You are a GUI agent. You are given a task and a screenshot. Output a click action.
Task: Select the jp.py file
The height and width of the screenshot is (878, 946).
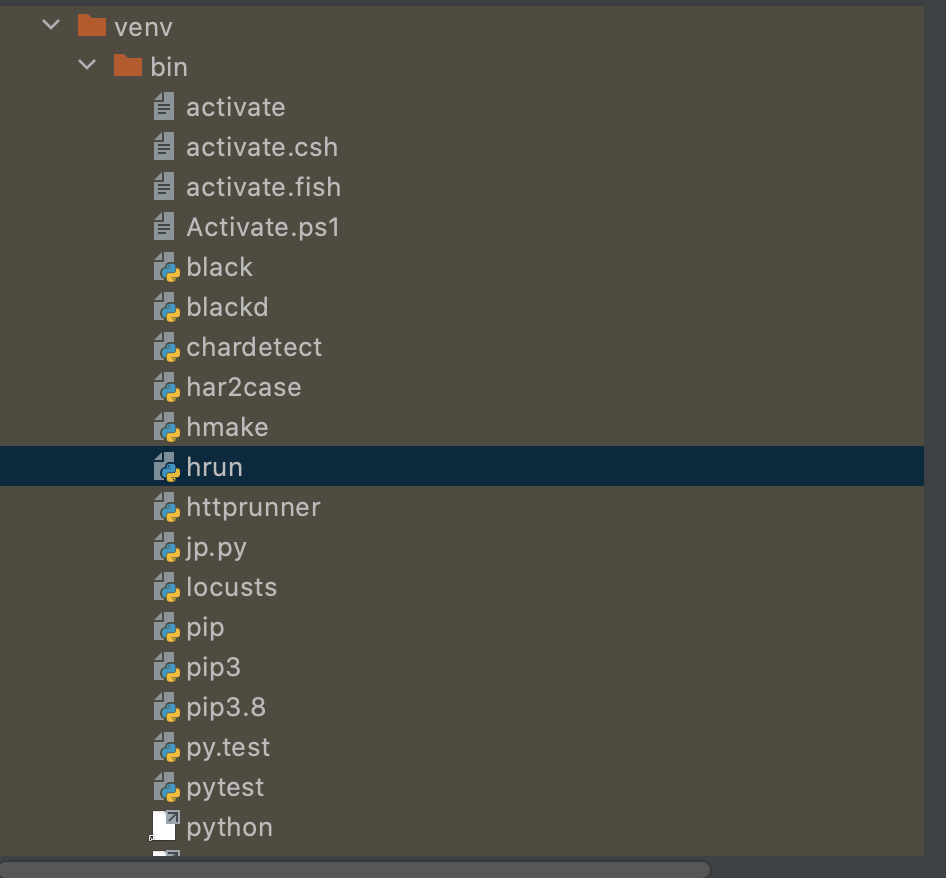pyautogui.click(x=217, y=547)
